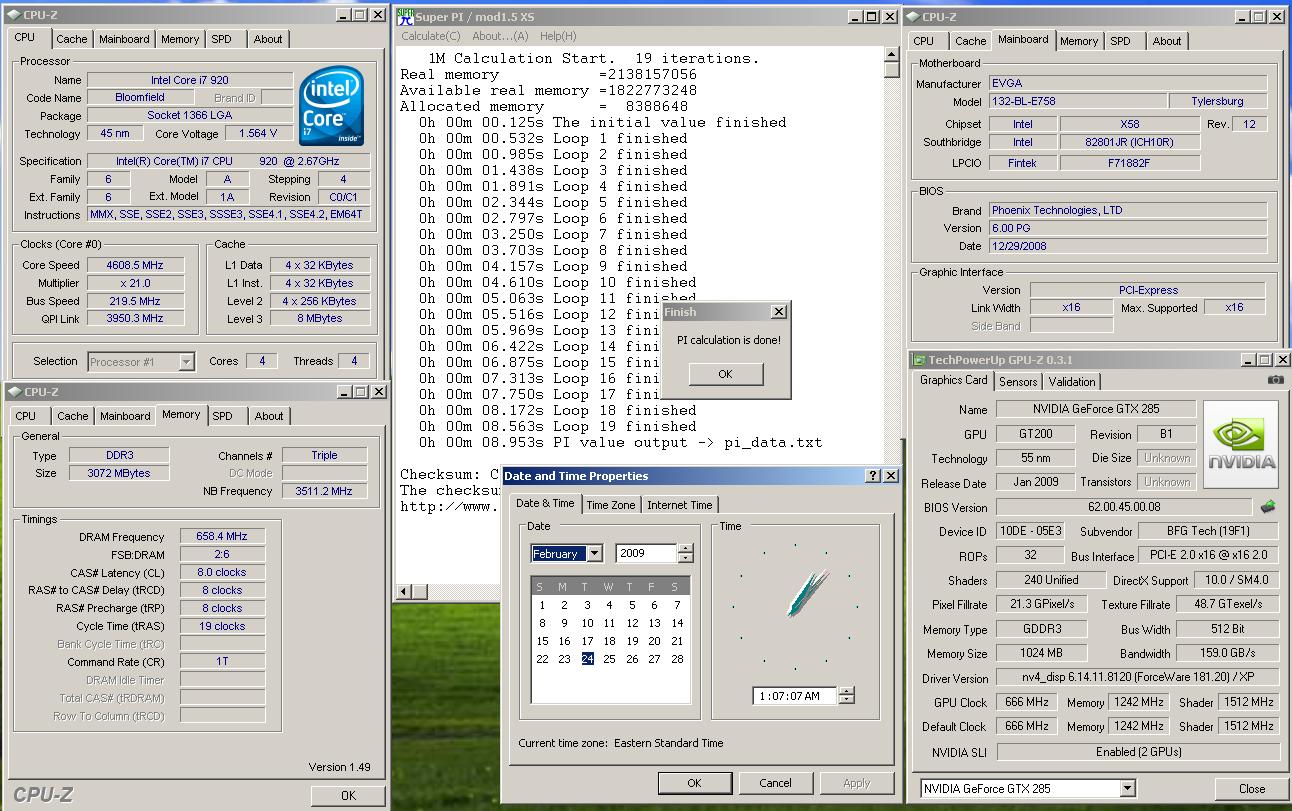The width and height of the screenshot is (1292, 811).
Task: Click the year field showing 2009
Action: tap(646, 553)
